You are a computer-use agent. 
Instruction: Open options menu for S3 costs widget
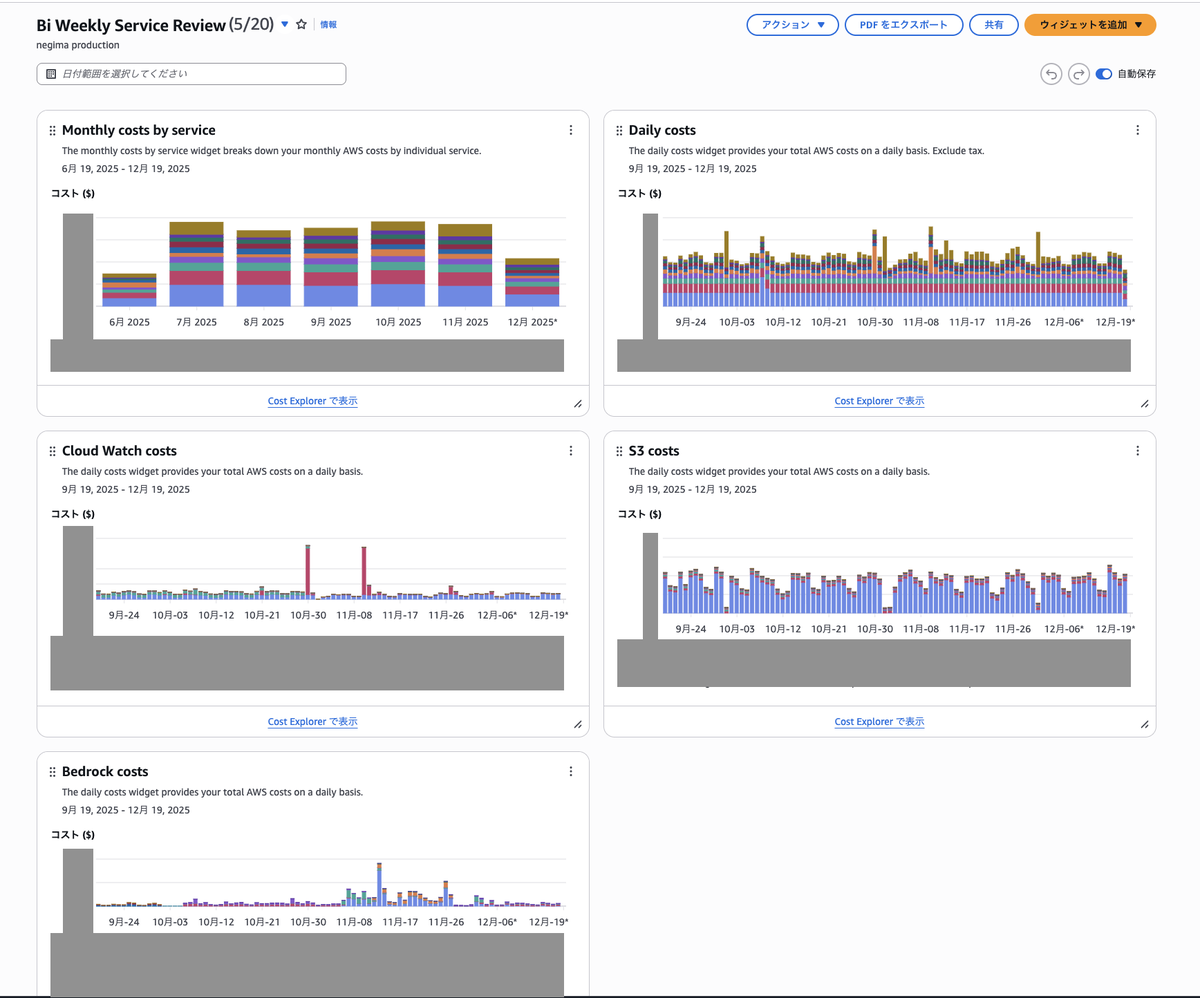point(1138,451)
